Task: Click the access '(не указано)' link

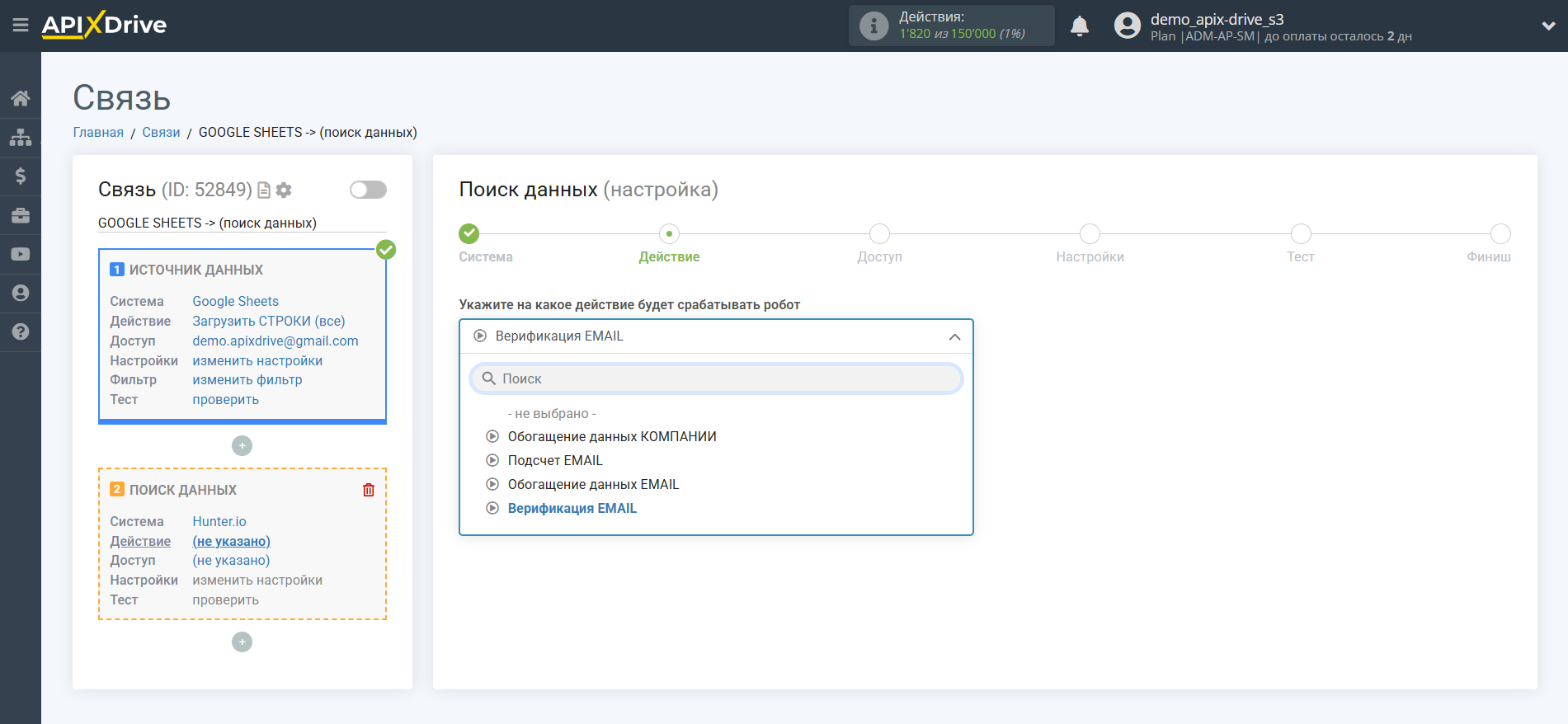Action: 232,560
